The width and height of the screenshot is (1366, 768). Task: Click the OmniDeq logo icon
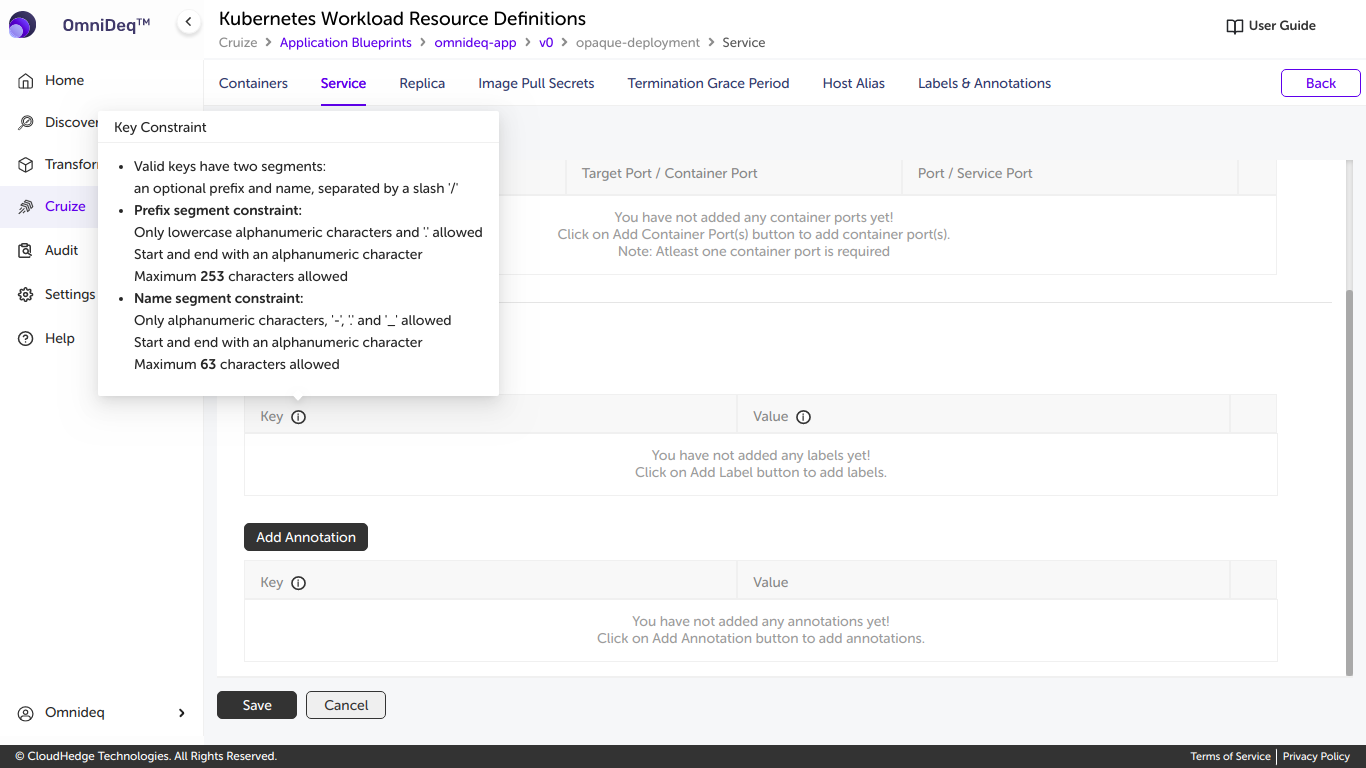pos(22,25)
